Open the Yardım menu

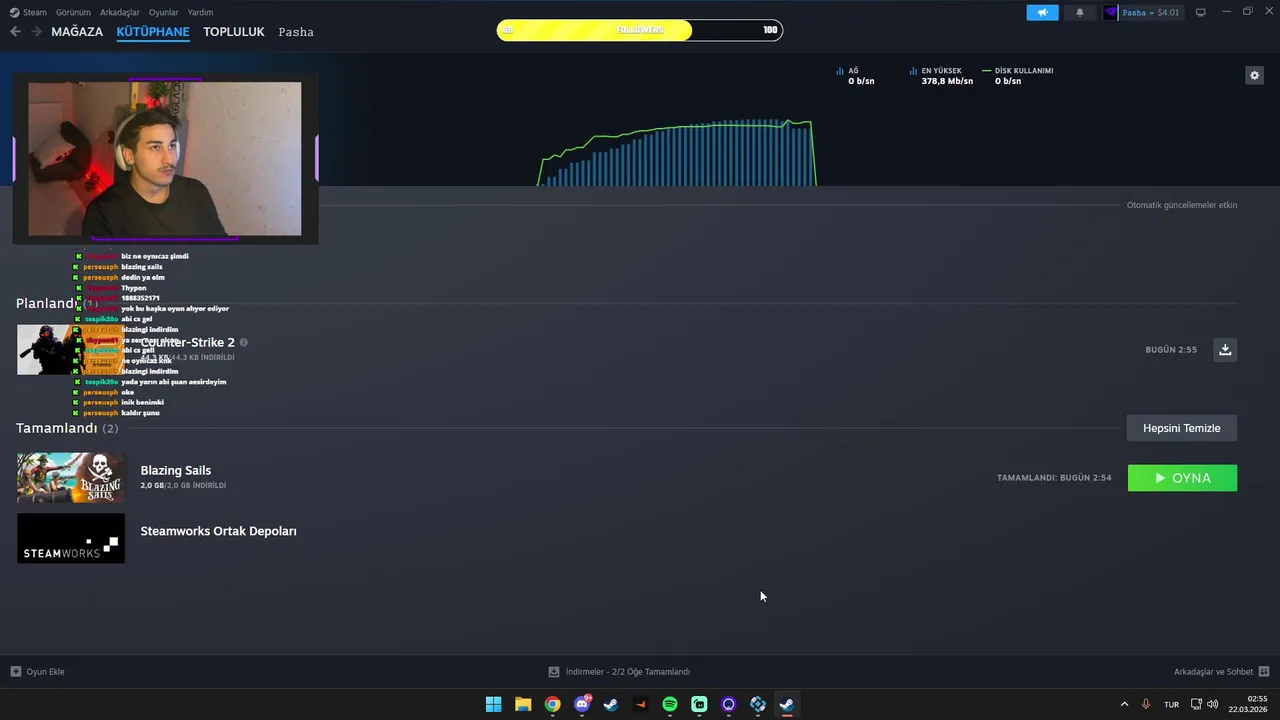(x=200, y=12)
